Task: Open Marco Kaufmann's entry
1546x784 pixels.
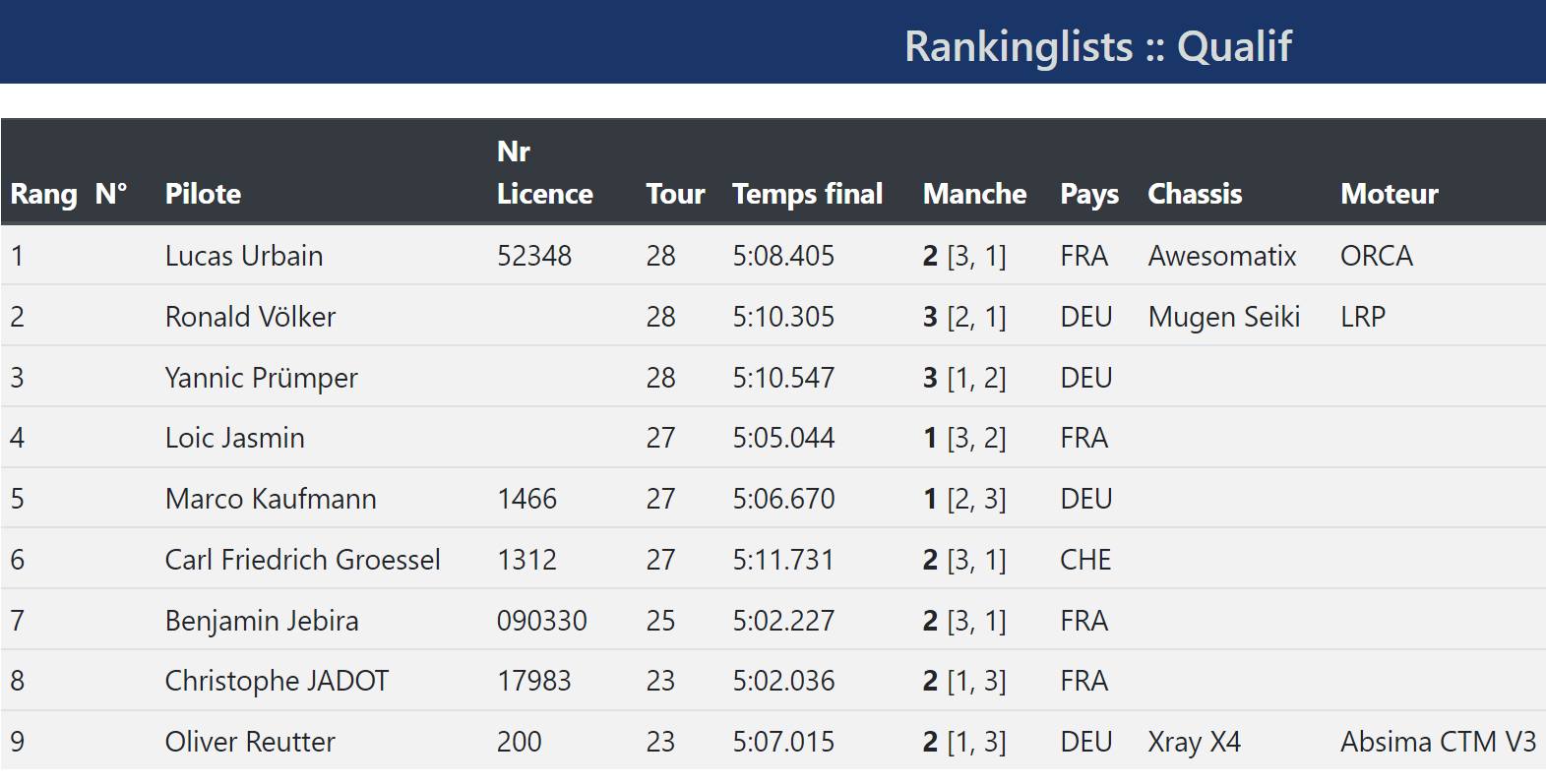Action: [x=271, y=499]
